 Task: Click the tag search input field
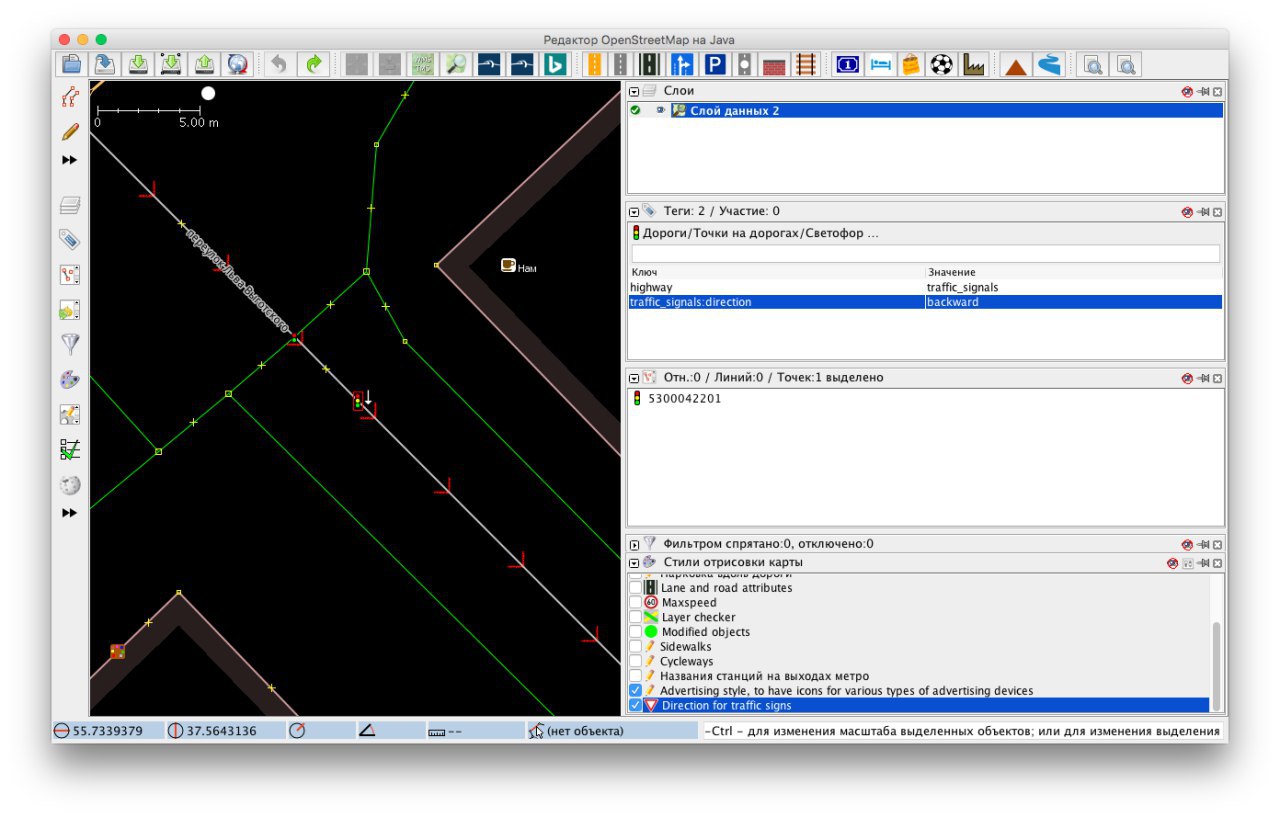925,254
